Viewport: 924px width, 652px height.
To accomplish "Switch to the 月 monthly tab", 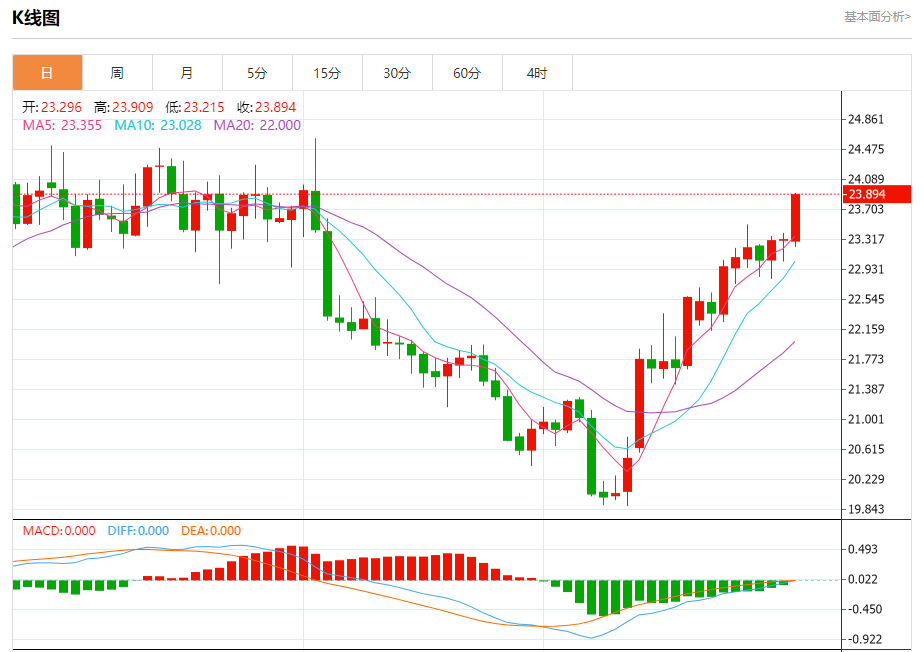I will point(187,73).
